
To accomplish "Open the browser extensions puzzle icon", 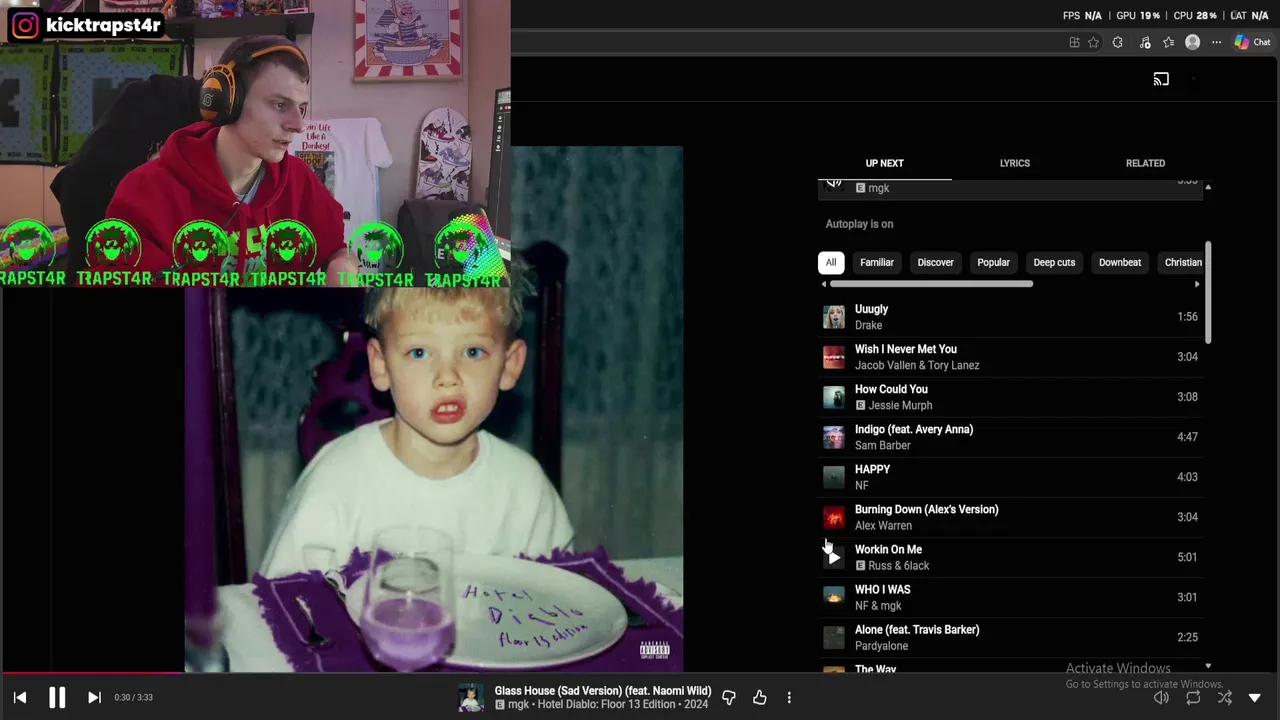I will [x=1117, y=42].
